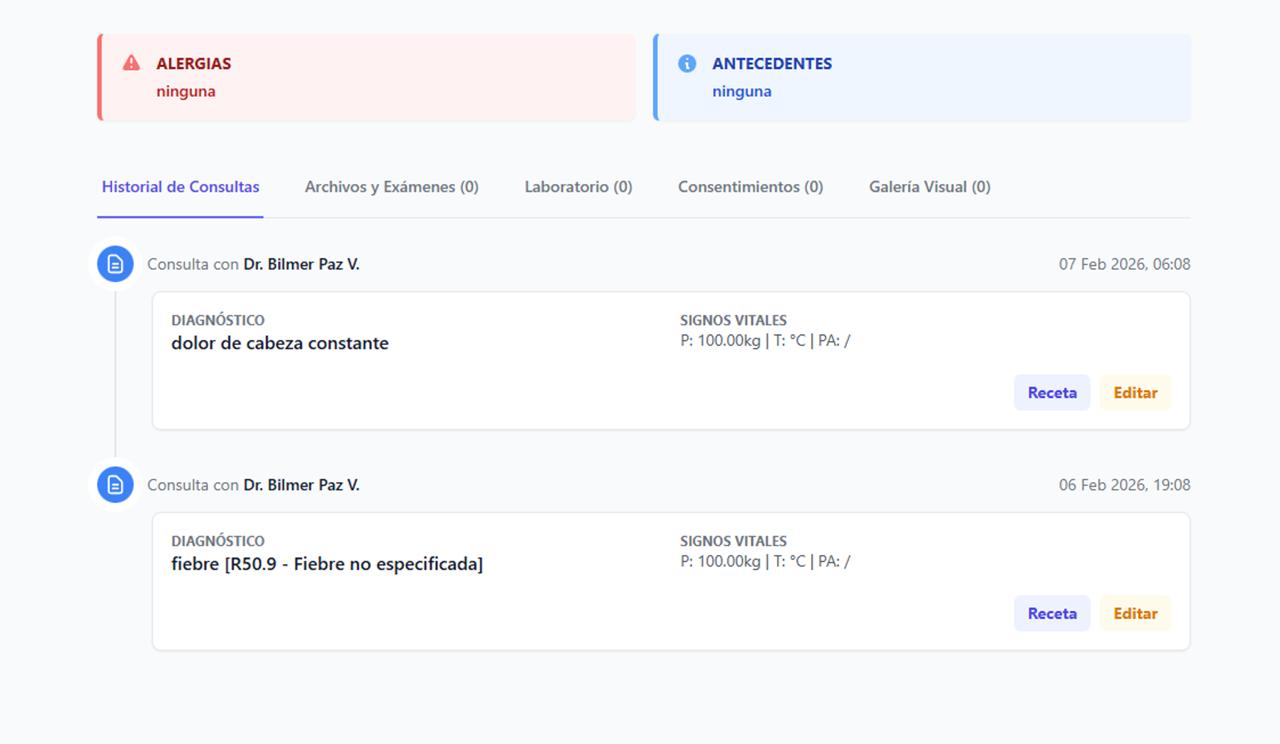Switch to the Archivos y Exámenes tab

(391, 186)
